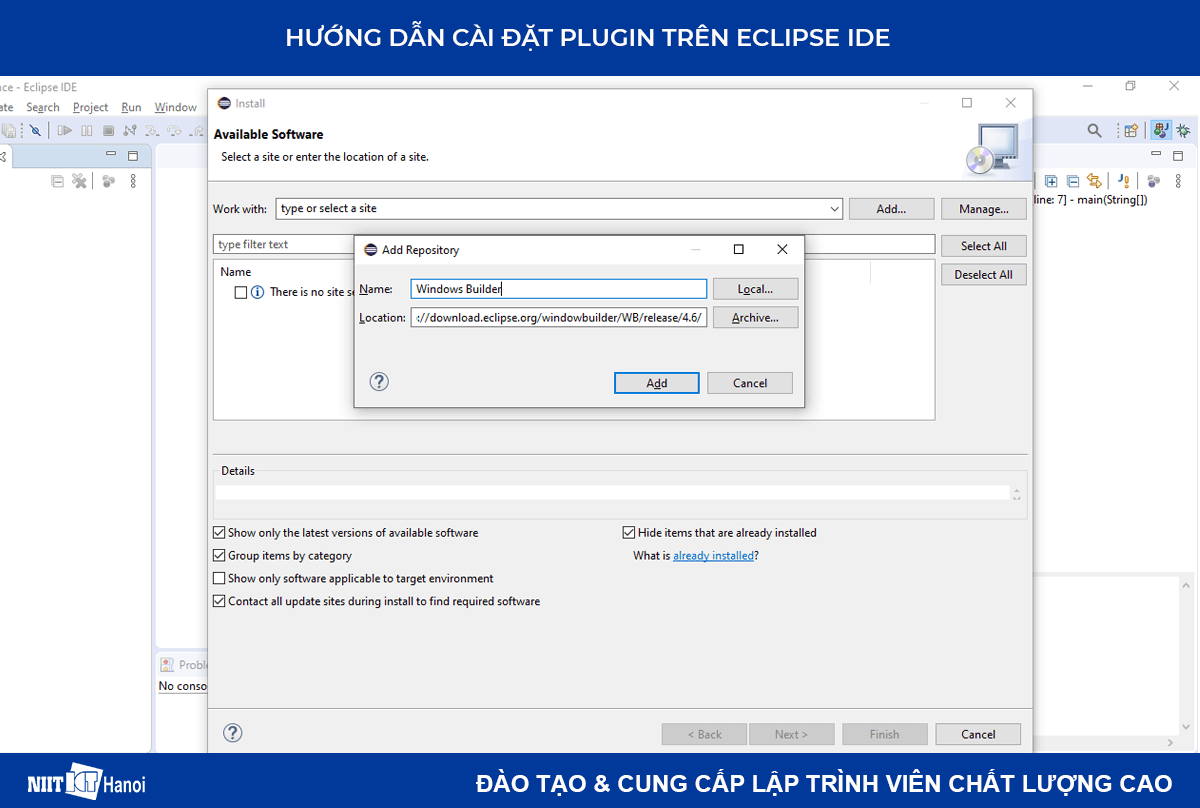Open the Search icon in the top-right toolbar
The image size is (1200, 808).
(x=1094, y=130)
